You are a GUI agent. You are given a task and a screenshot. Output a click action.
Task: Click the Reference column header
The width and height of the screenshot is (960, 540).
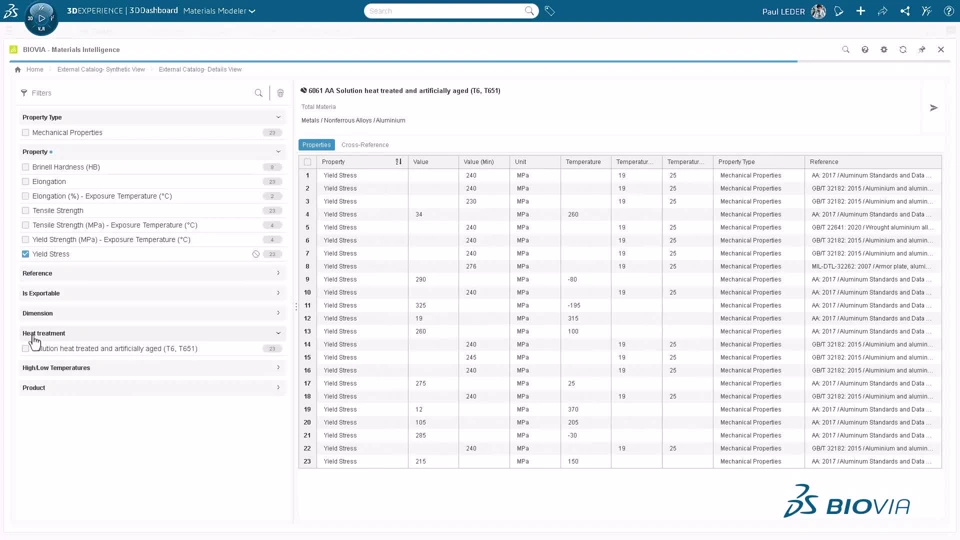pyautogui.click(x=873, y=162)
